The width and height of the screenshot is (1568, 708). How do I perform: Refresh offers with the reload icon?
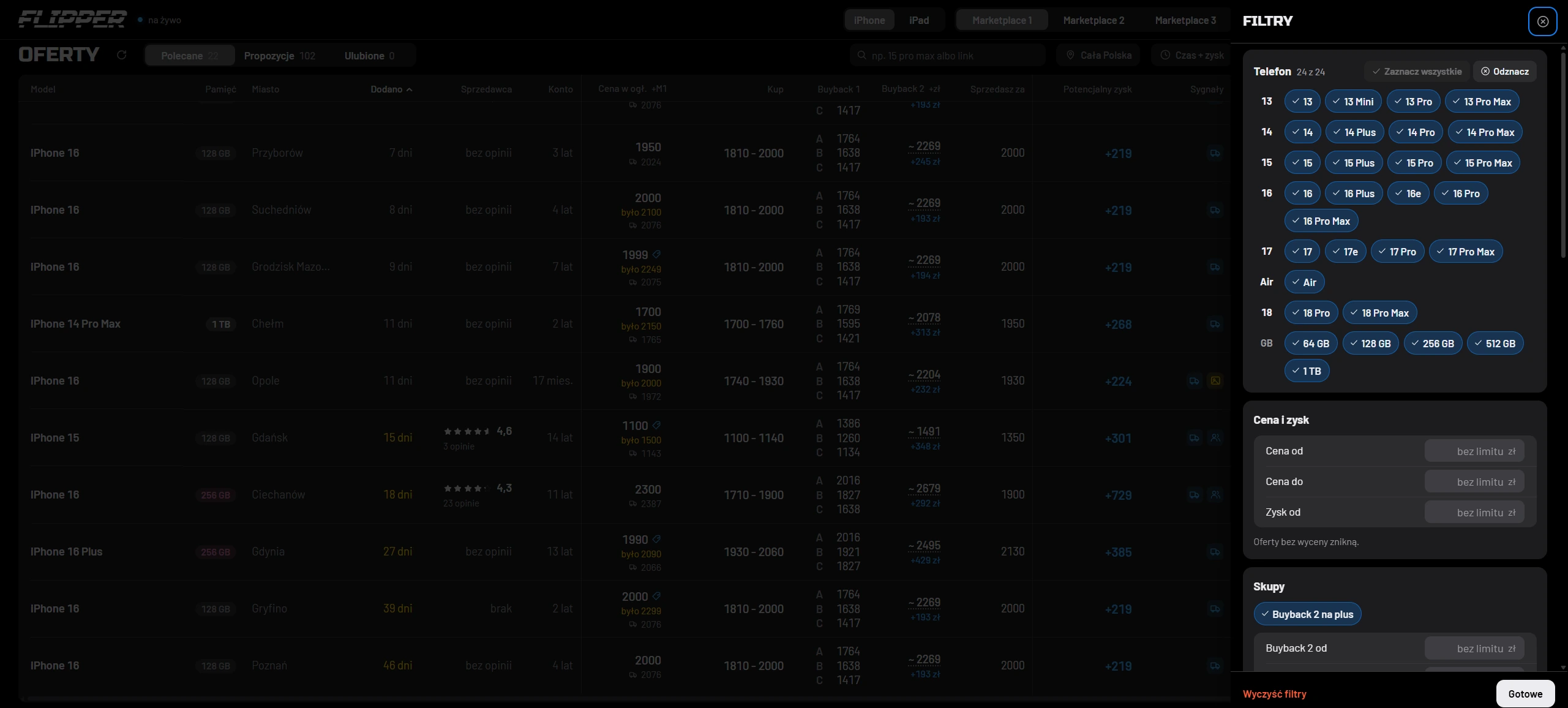(x=121, y=55)
